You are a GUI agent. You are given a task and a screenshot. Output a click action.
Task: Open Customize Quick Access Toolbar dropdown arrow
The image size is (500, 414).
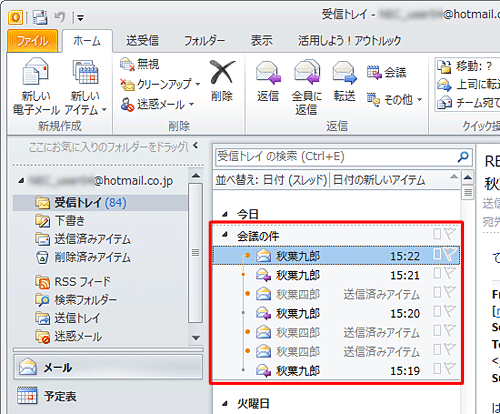(x=80, y=18)
